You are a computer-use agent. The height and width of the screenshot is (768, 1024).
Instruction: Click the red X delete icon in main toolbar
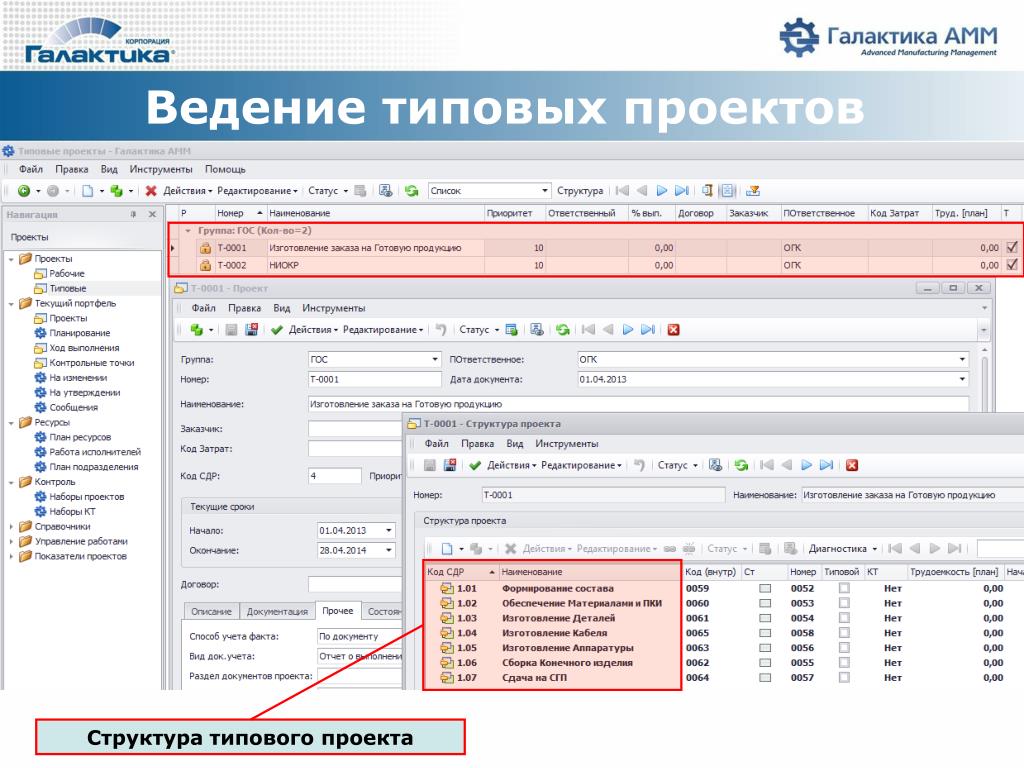click(151, 191)
